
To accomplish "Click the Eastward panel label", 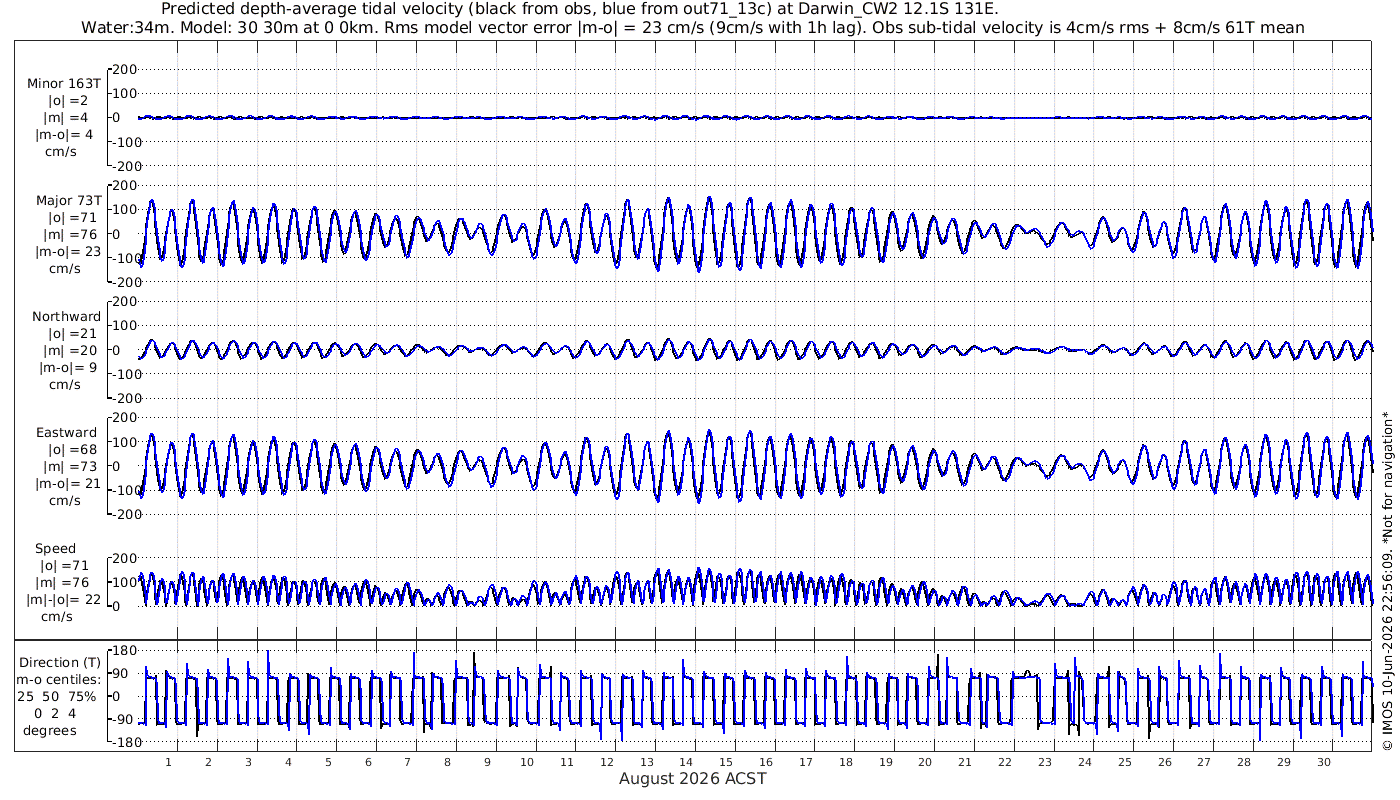I will tap(67, 432).
